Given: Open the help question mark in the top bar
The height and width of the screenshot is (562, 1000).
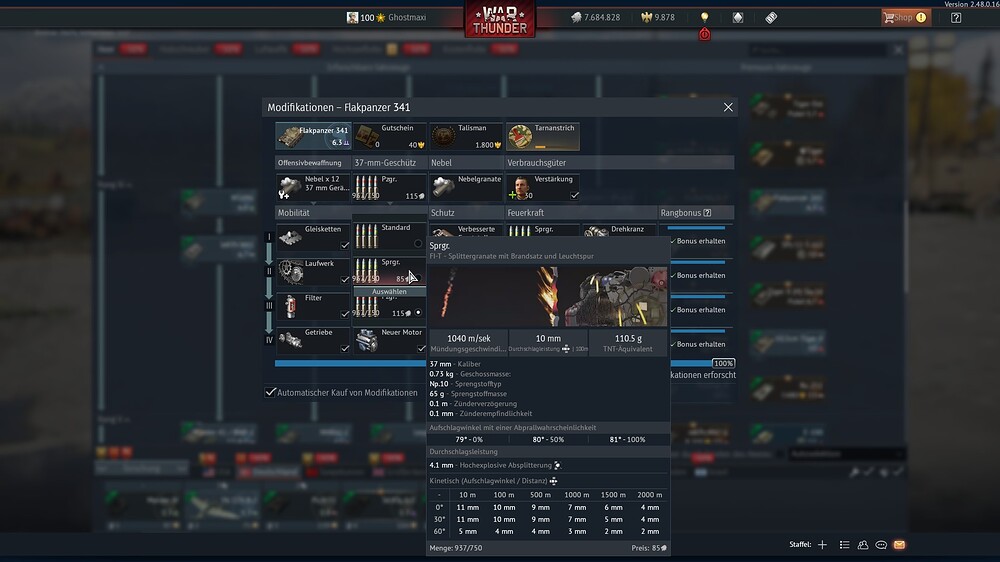Looking at the screenshot, I should click(x=955, y=17).
